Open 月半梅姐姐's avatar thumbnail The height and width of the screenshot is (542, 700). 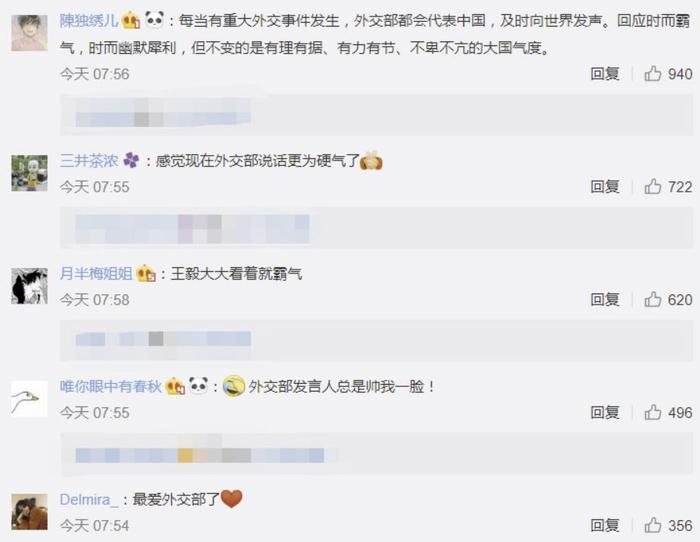tap(29, 286)
